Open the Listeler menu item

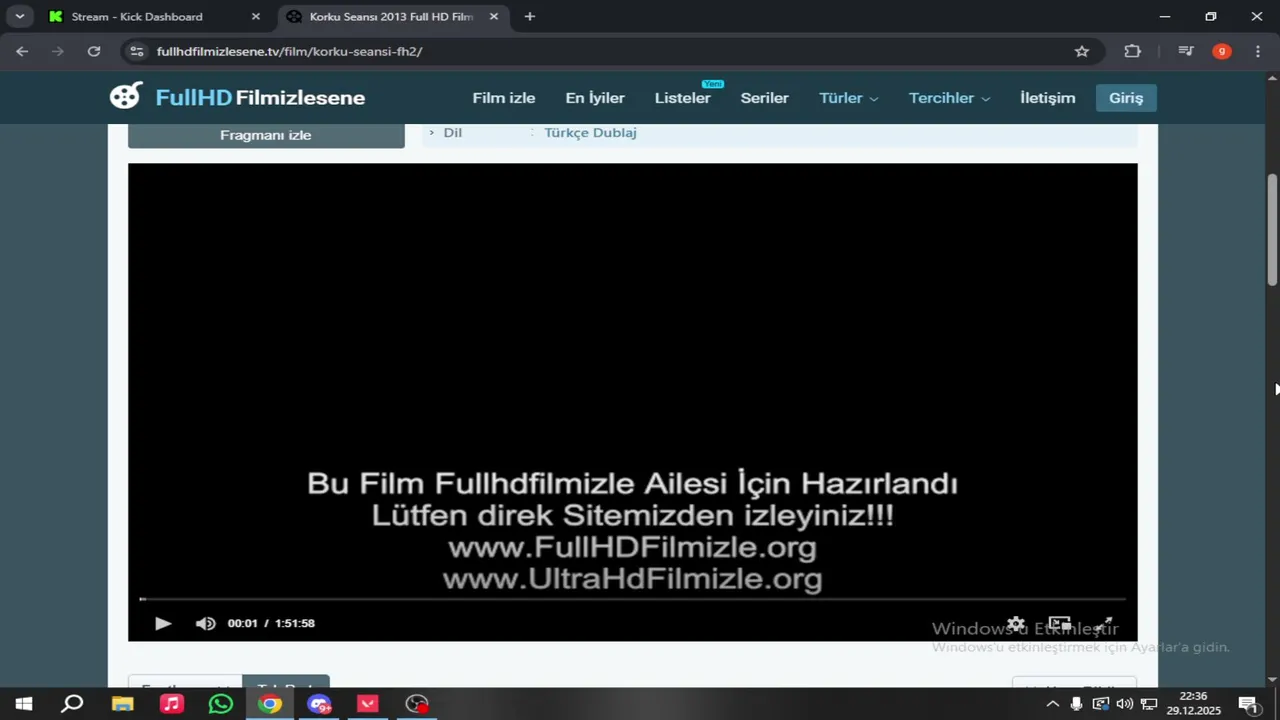pos(683,98)
